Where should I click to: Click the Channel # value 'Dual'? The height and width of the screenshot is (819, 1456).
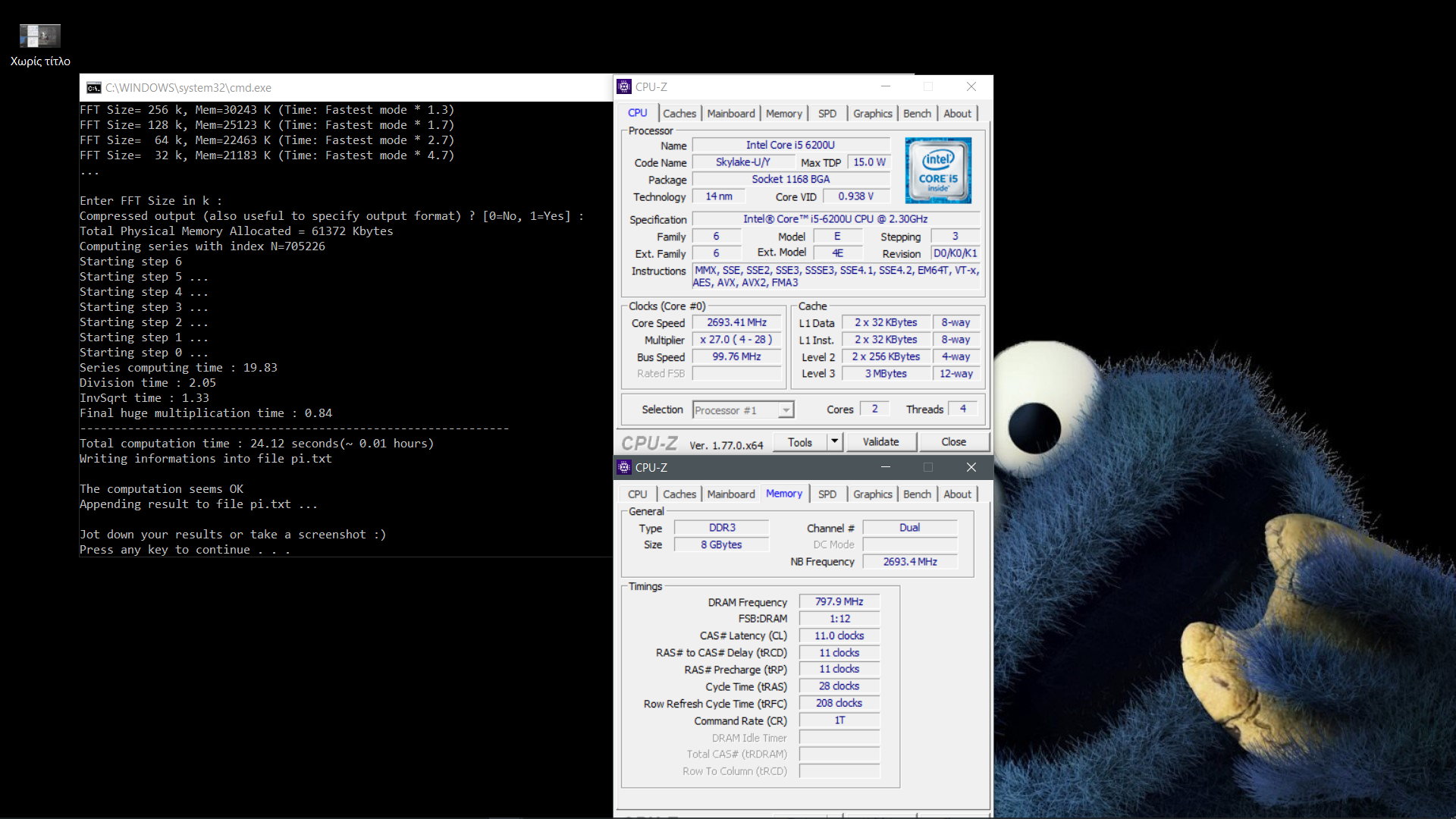[x=910, y=528]
